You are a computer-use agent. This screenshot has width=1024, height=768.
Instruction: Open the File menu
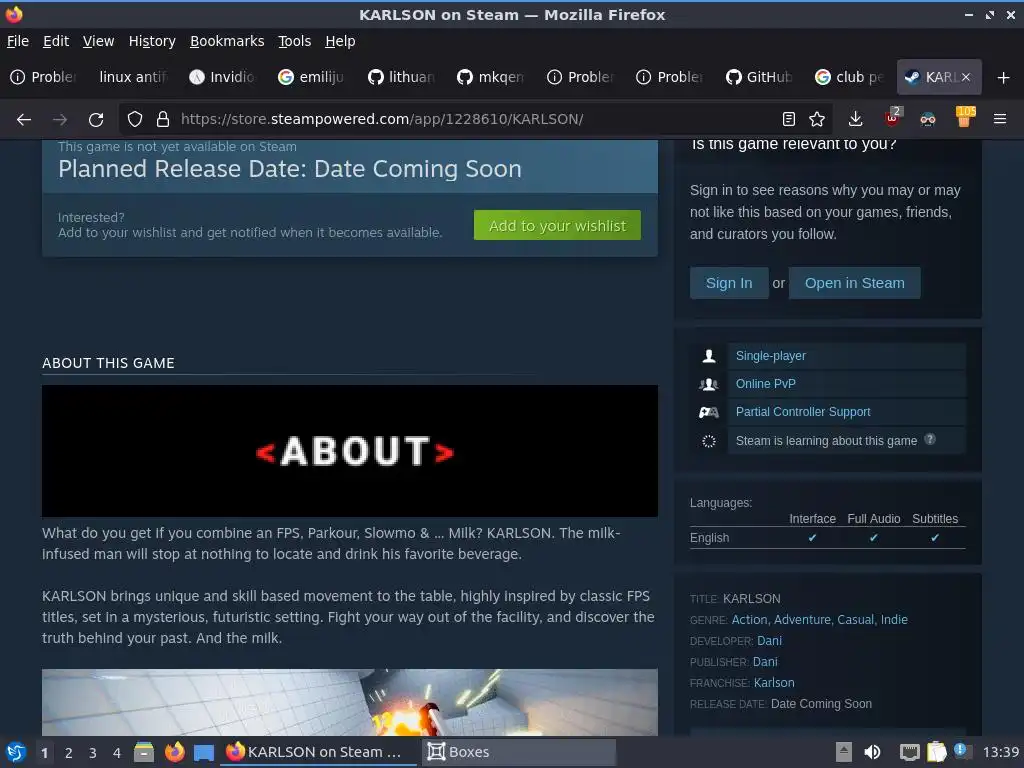[18, 41]
